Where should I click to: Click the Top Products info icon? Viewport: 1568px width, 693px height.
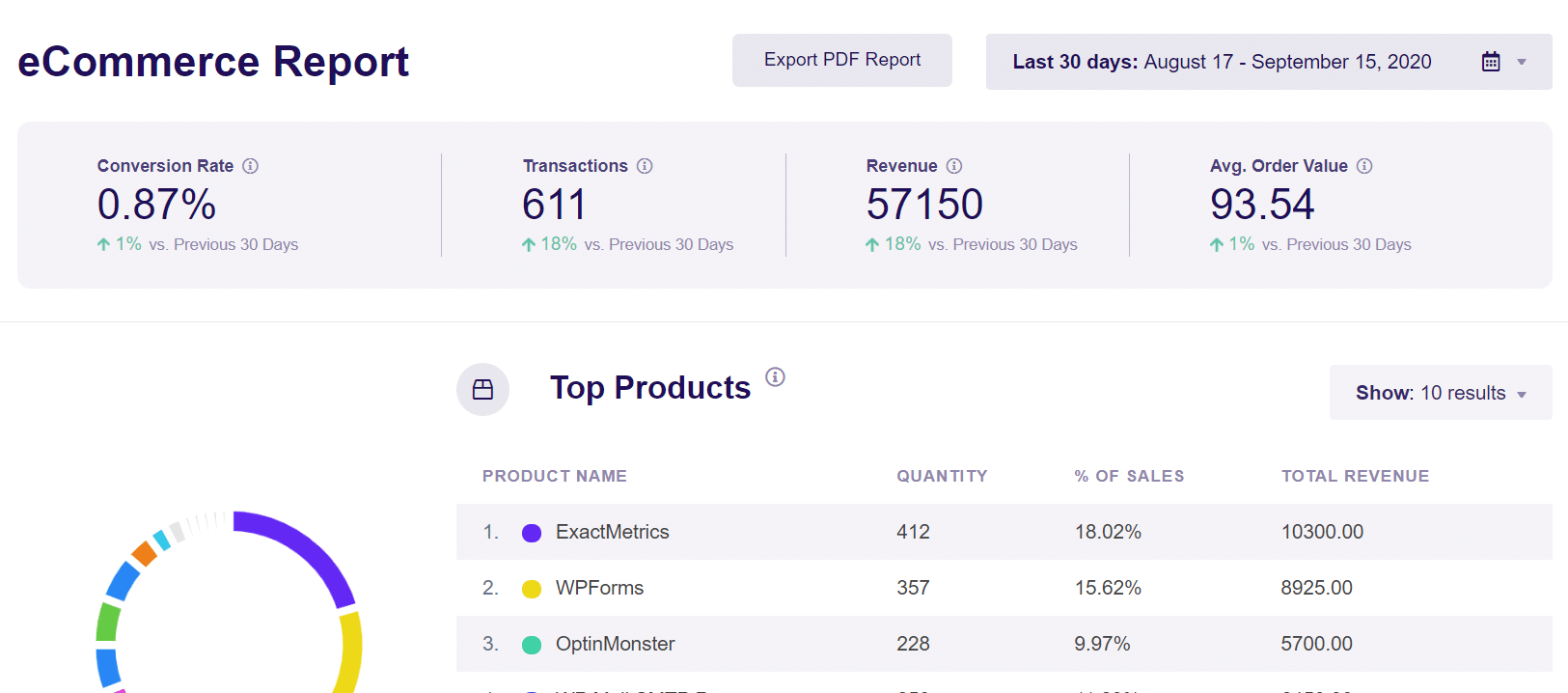(775, 376)
